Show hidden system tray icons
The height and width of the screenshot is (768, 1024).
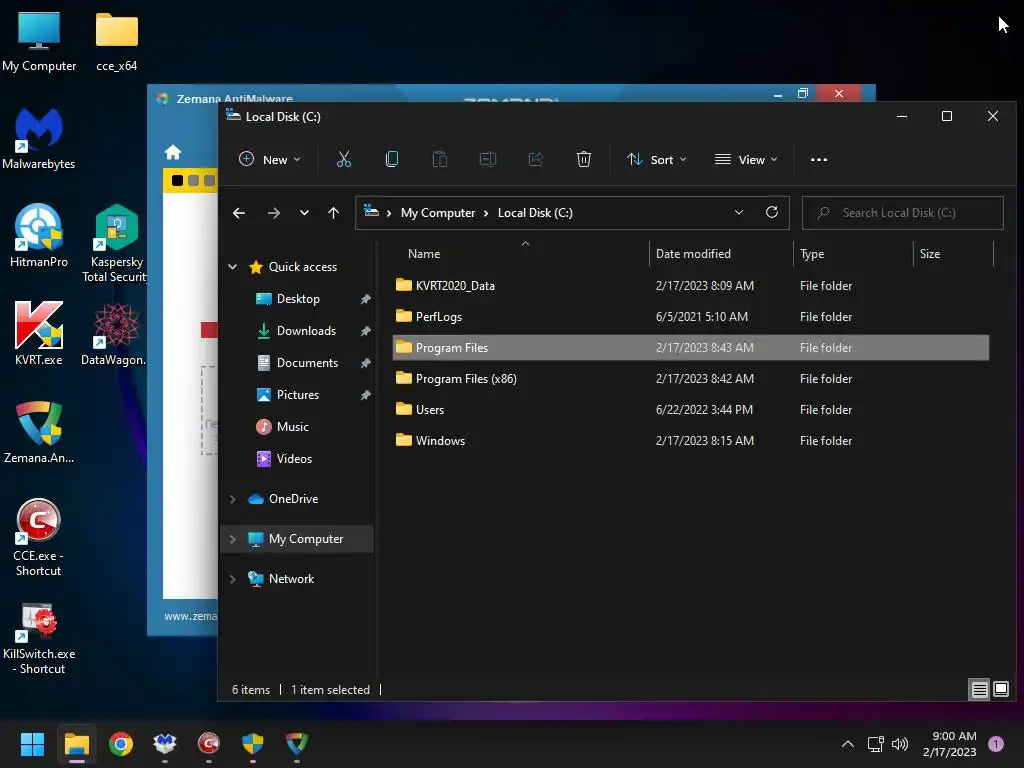click(848, 744)
